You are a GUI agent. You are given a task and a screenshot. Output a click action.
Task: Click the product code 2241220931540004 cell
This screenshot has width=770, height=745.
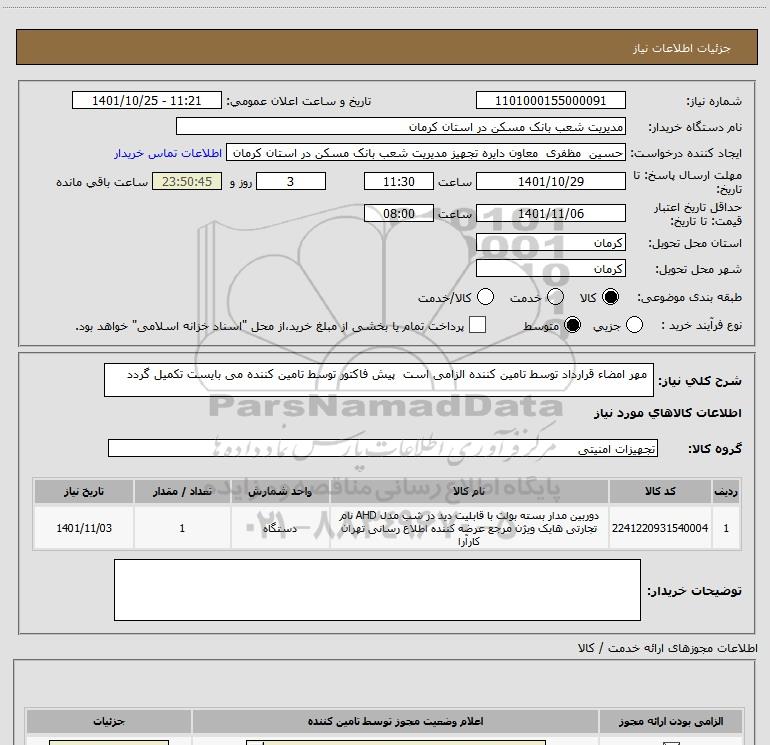[x=660, y=528]
